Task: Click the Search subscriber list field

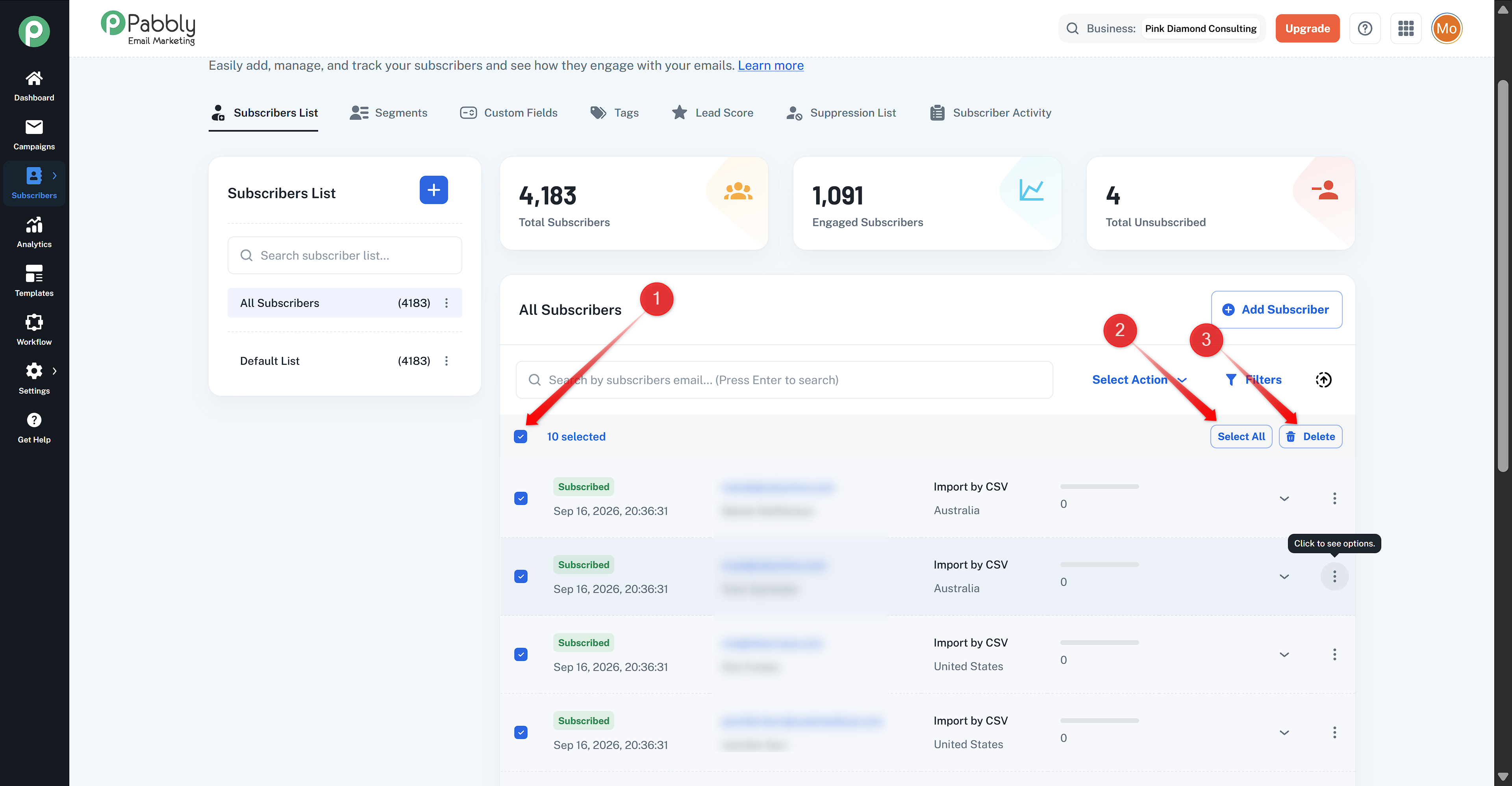Action: coord(345,256)
